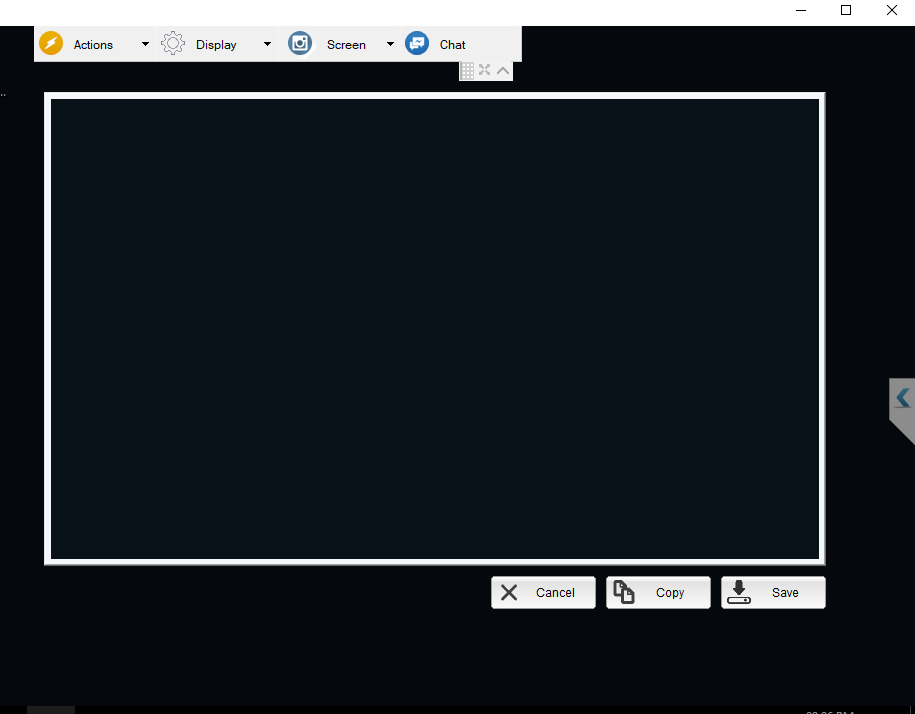Open the Screen menu label

click(x=346, y=45)
